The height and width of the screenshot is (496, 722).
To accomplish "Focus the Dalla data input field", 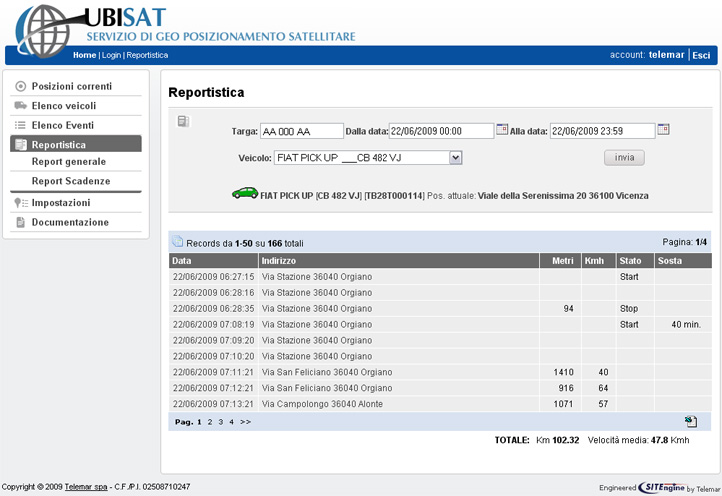I will [x=442, y=131].
